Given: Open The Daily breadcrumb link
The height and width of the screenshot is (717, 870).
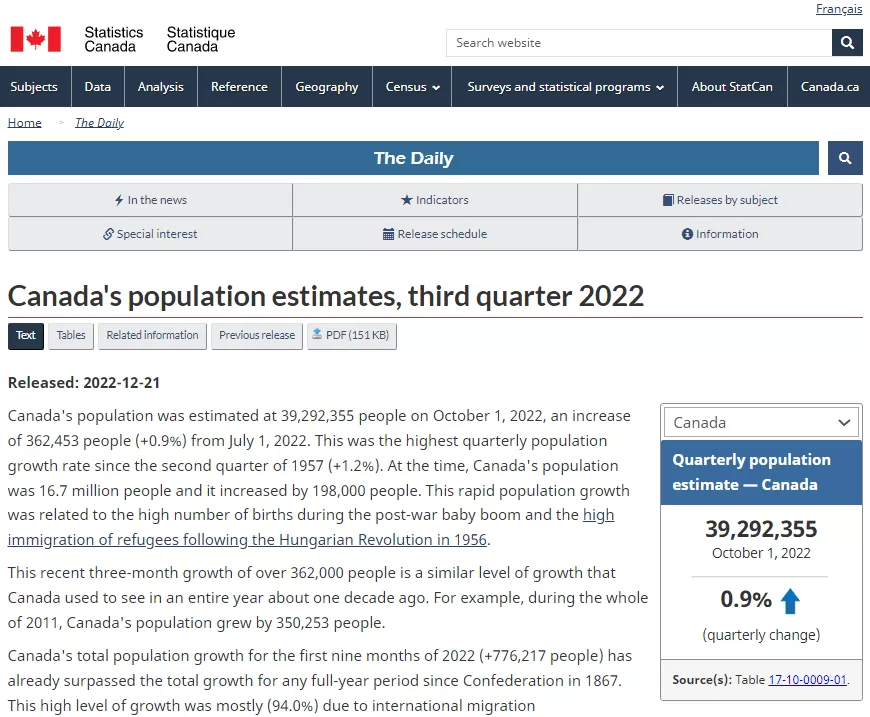Looking at the screenshot, I should click(x=99, y=123).
